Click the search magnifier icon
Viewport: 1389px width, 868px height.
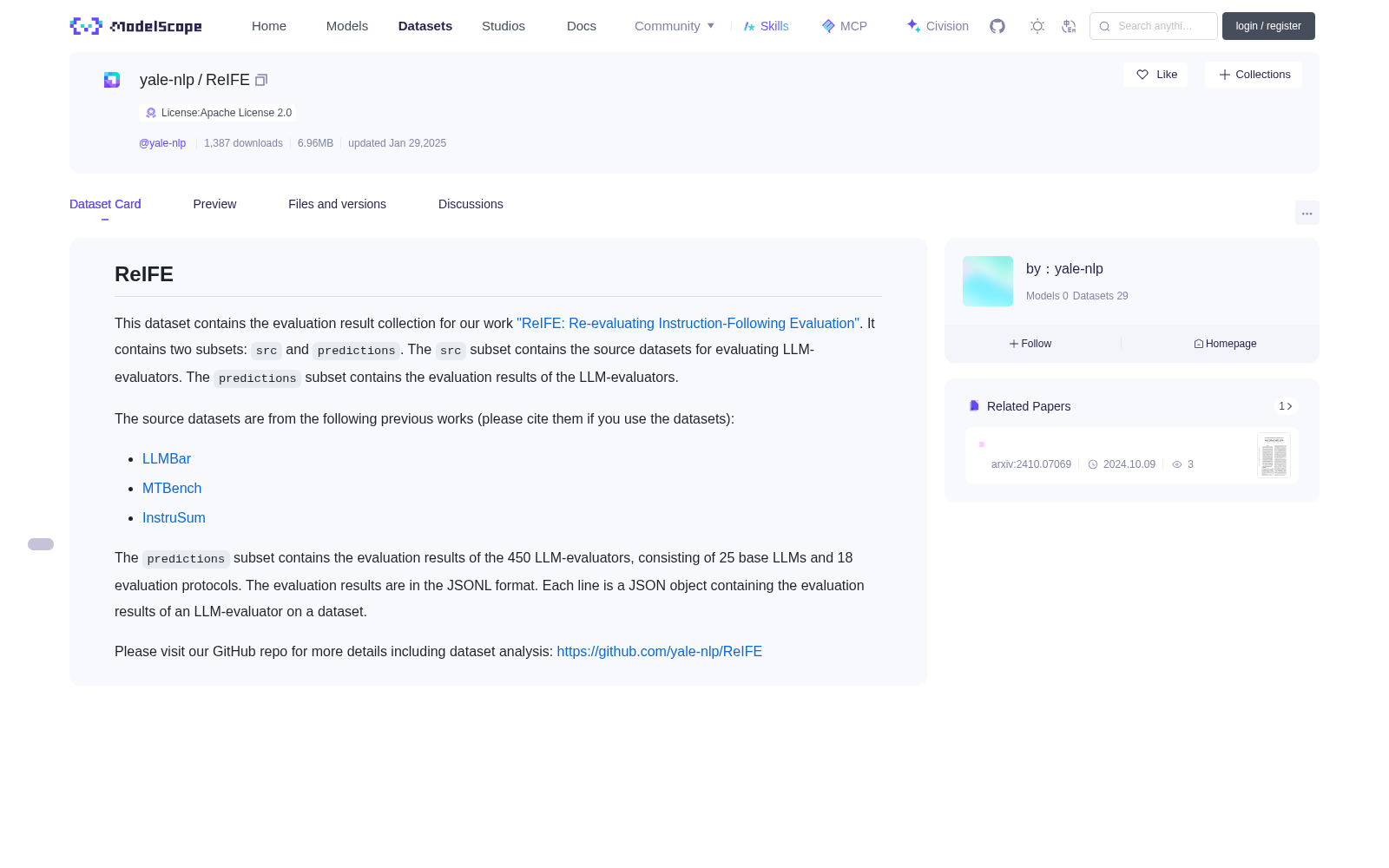(x=1105, y=26)
